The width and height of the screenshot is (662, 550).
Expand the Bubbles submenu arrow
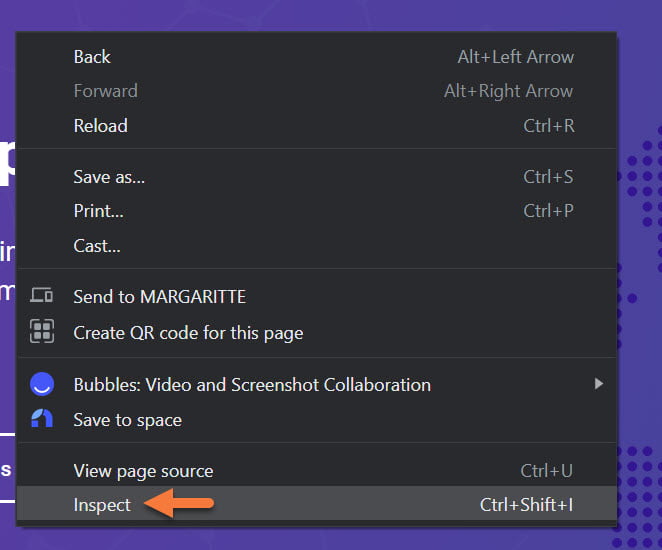tap(599, 383)
